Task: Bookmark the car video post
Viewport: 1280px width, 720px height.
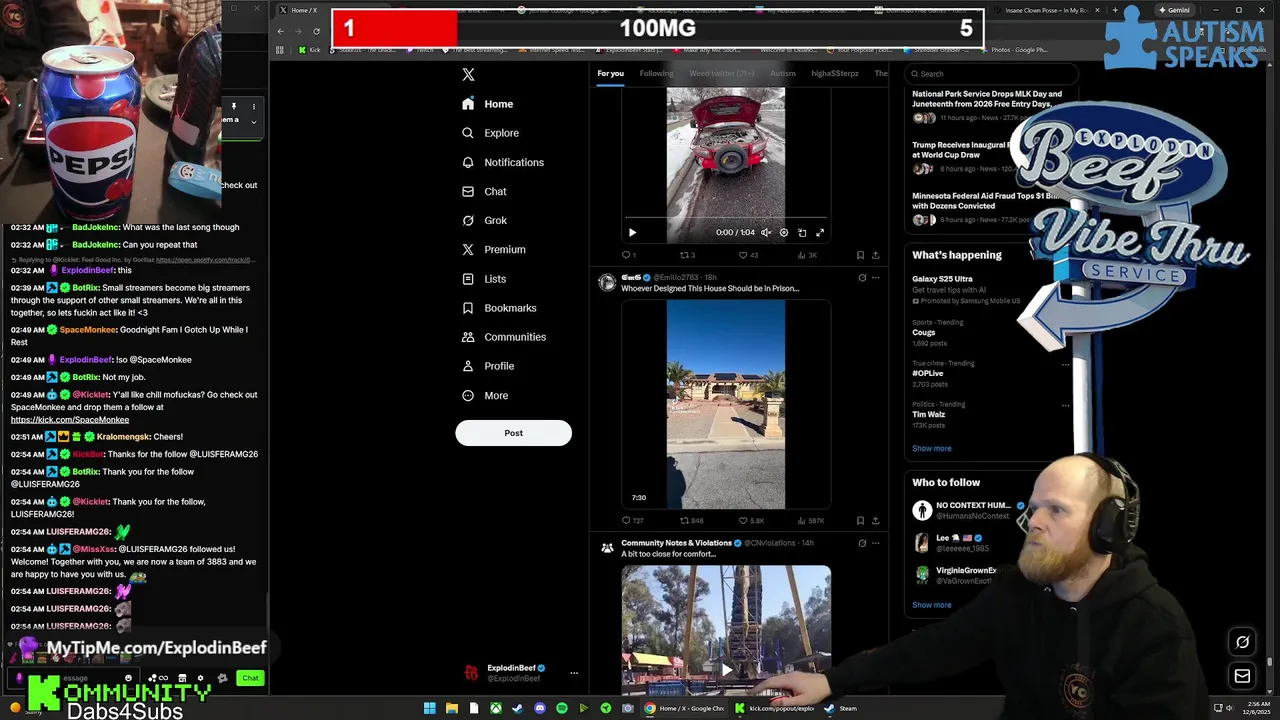Action: [x=860, y=255]
